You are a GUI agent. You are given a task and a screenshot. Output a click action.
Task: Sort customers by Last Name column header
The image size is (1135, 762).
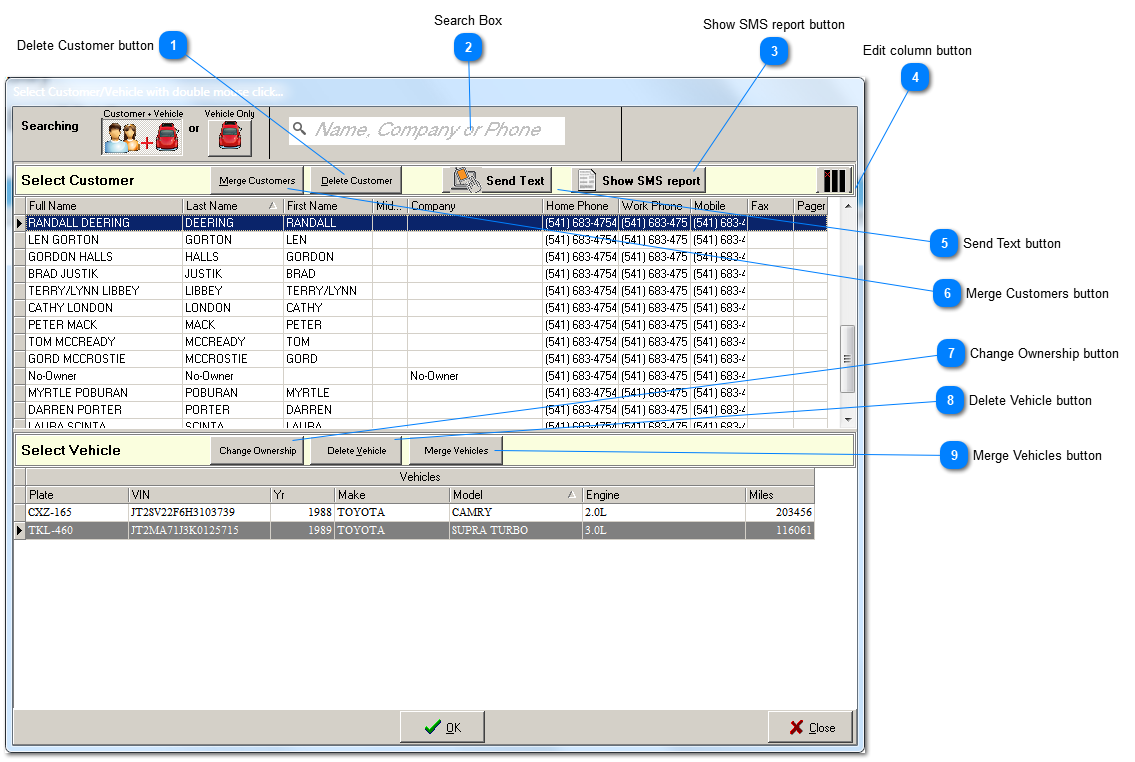[x=230, y=206]
